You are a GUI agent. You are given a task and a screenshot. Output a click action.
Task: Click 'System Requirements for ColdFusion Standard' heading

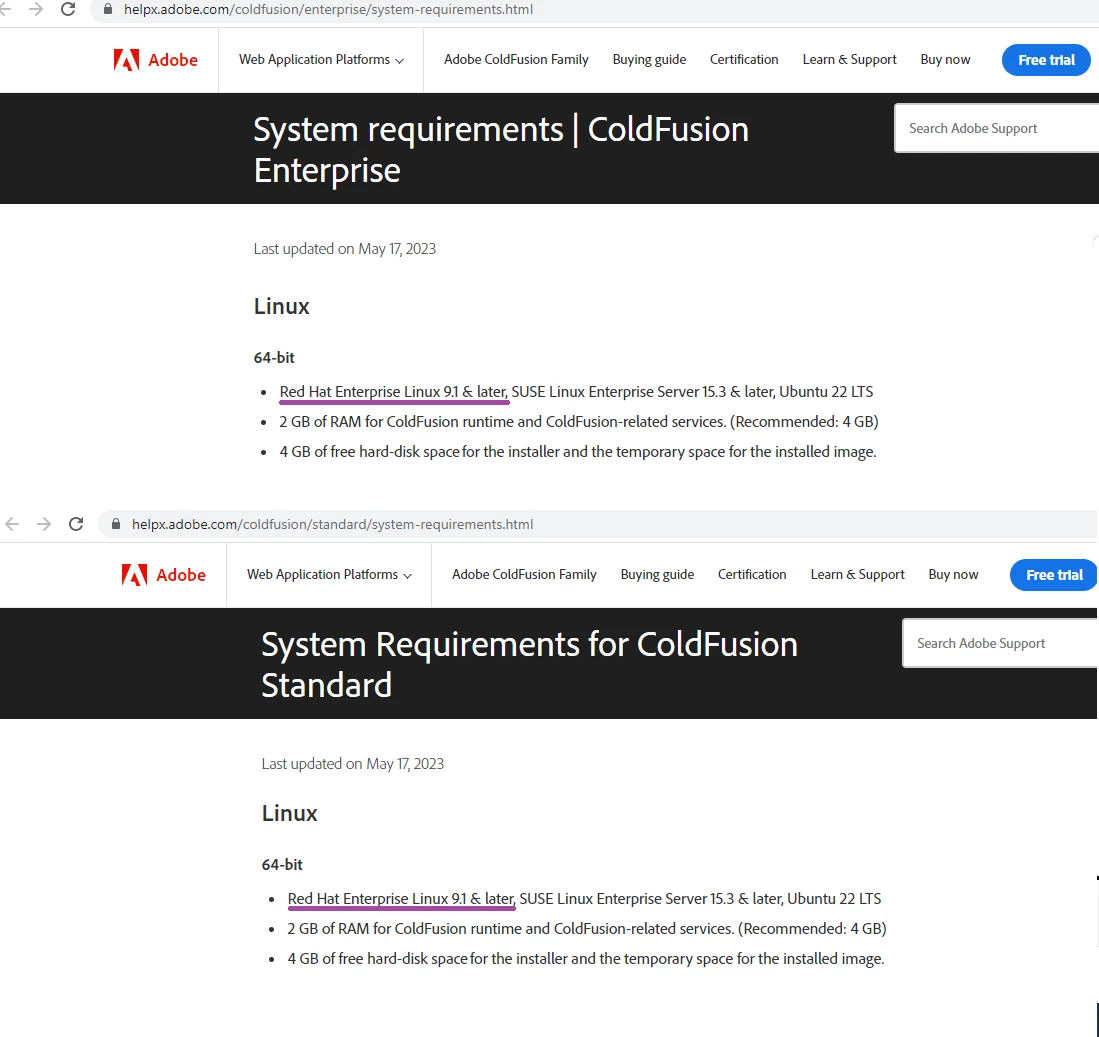[529, 665]
